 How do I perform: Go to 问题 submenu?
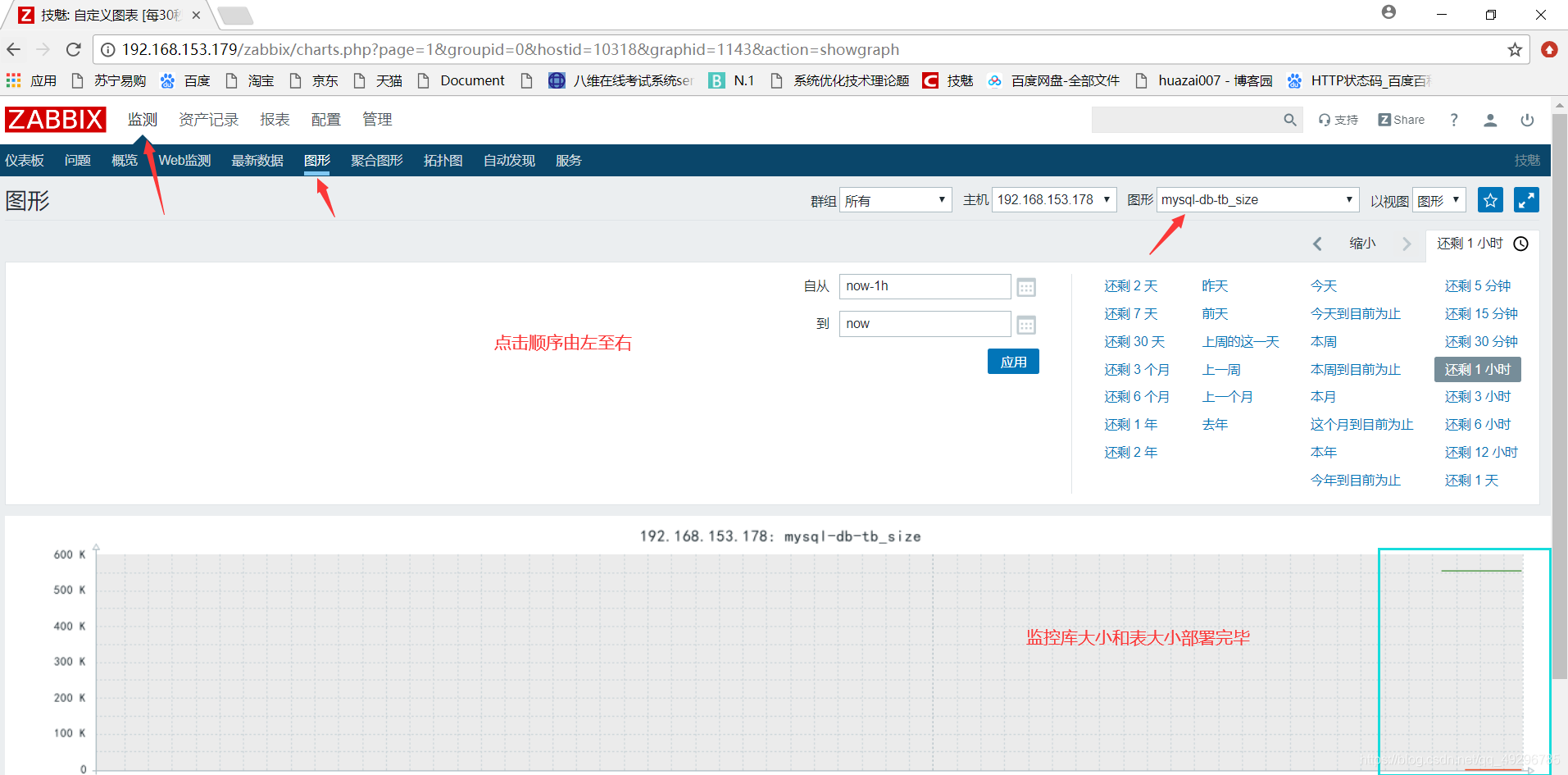(x=78, y=161)
